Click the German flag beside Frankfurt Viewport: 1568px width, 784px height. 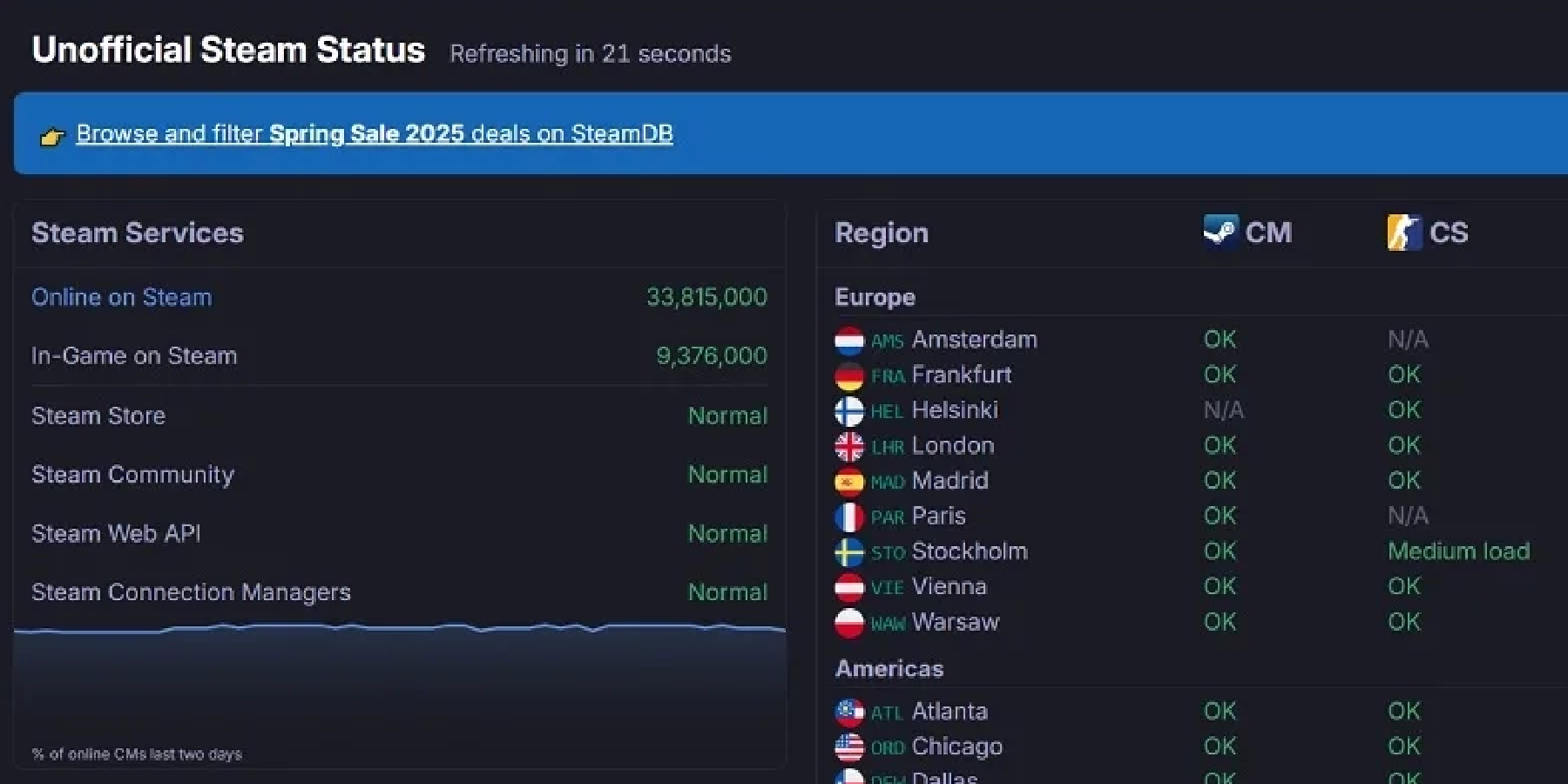click(x=849, y=376)
